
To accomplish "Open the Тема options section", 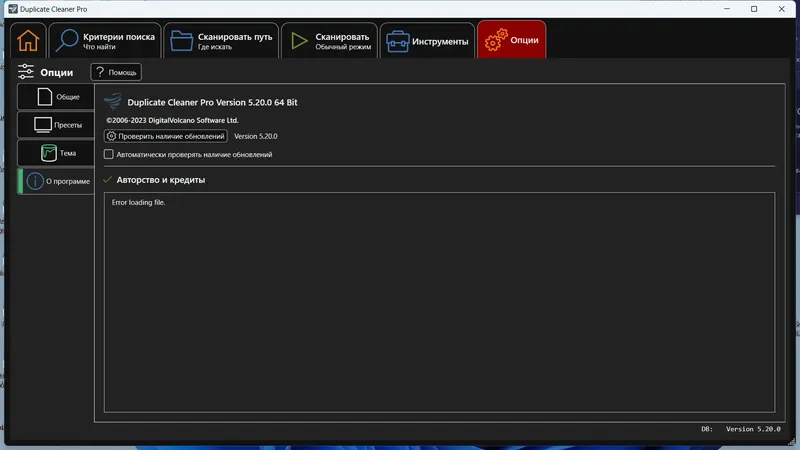I will coord(56,153).
